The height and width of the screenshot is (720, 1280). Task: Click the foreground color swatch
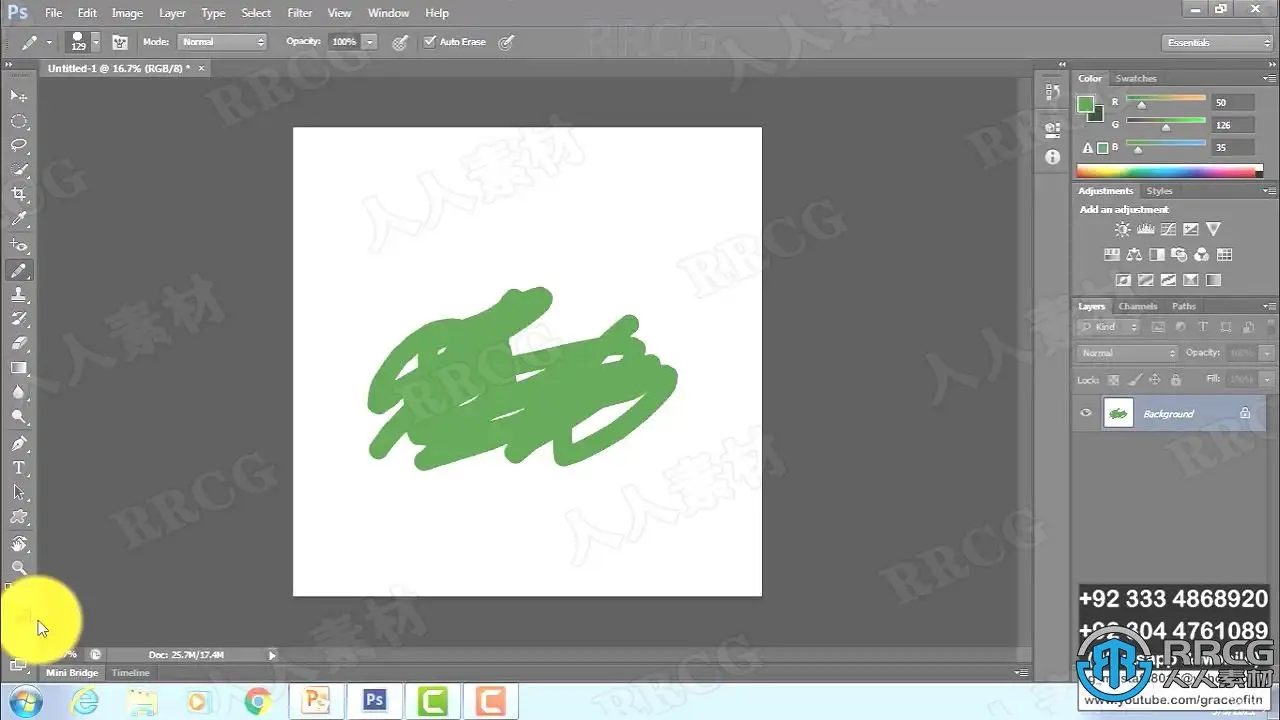[x=1085, y=104]
